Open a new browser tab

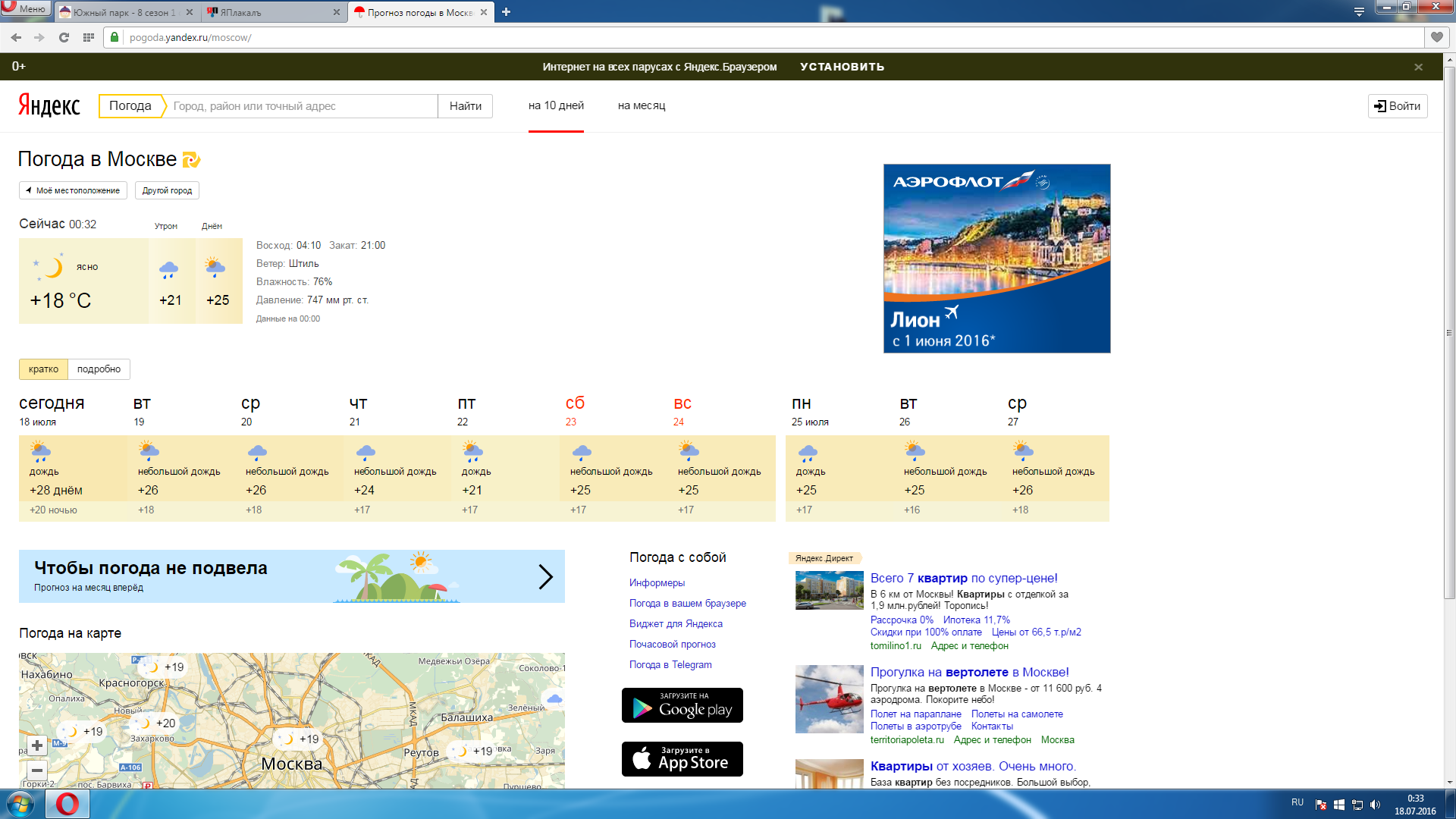[506, 12]
